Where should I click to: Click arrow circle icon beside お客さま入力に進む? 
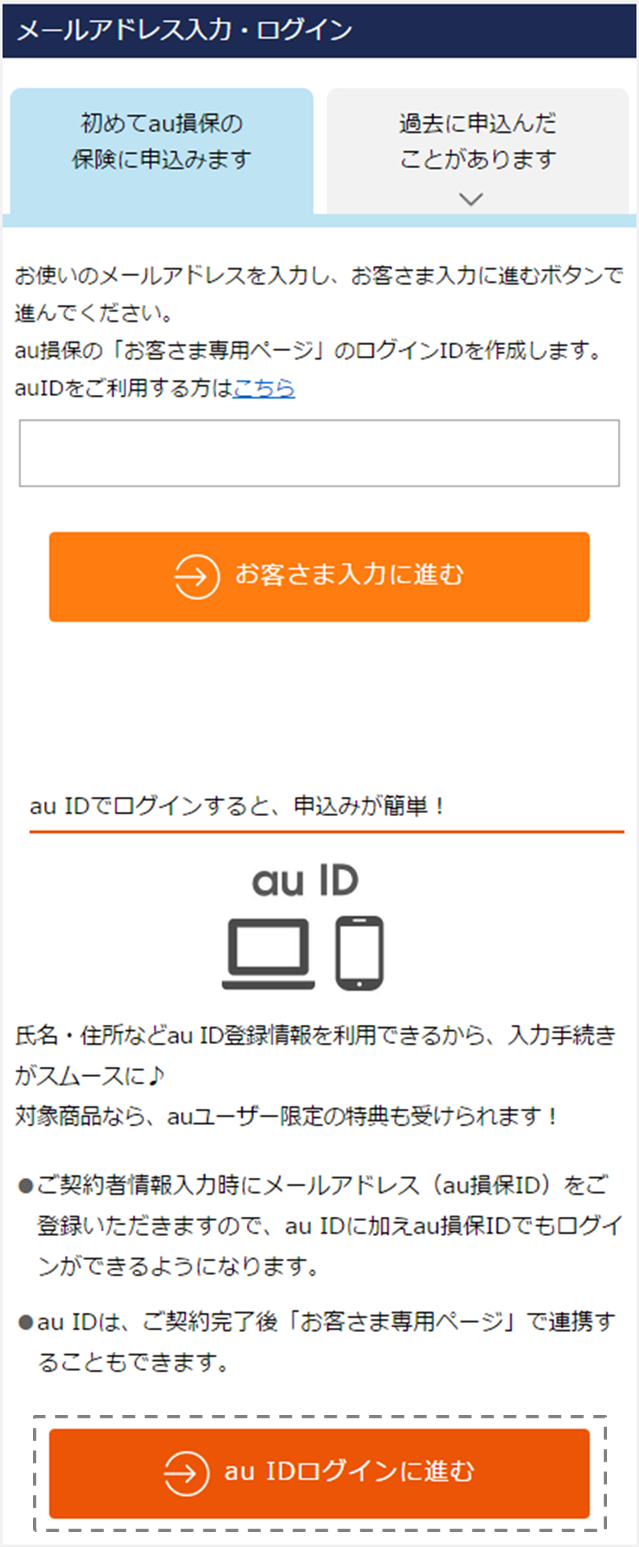(196, 576)
